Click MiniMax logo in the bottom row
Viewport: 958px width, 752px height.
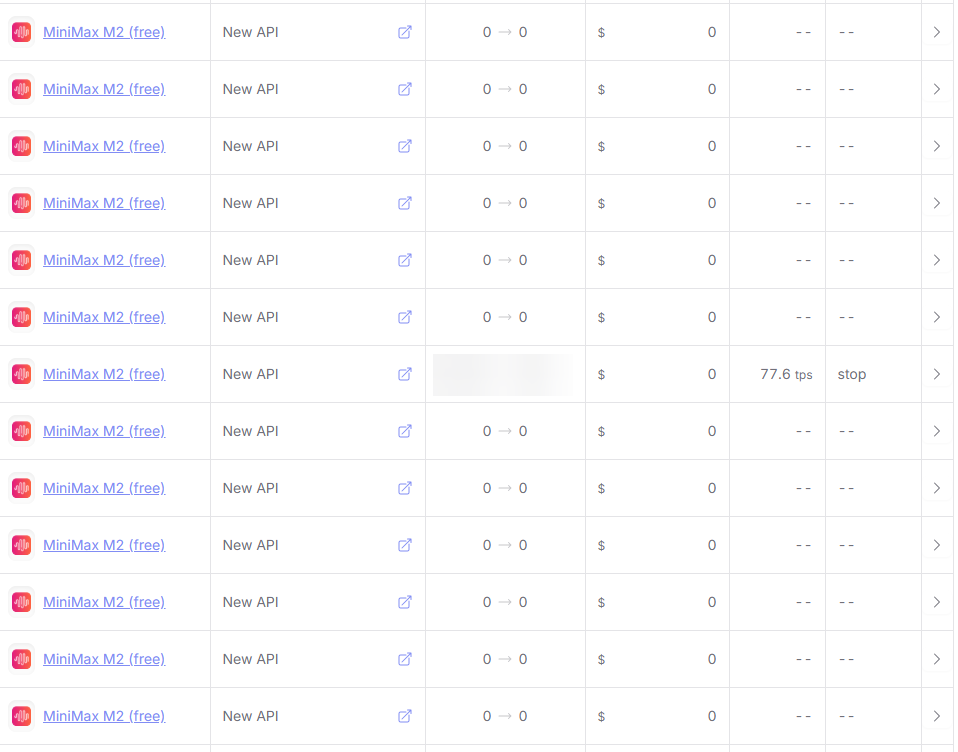click(22, 715)
